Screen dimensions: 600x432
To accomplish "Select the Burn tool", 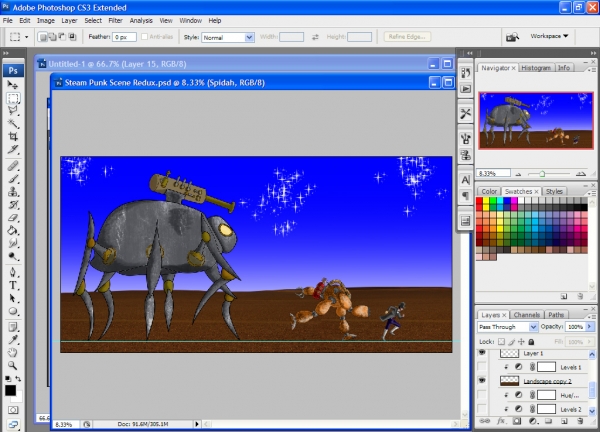I will pyautogui.click(x=13, y=256).
